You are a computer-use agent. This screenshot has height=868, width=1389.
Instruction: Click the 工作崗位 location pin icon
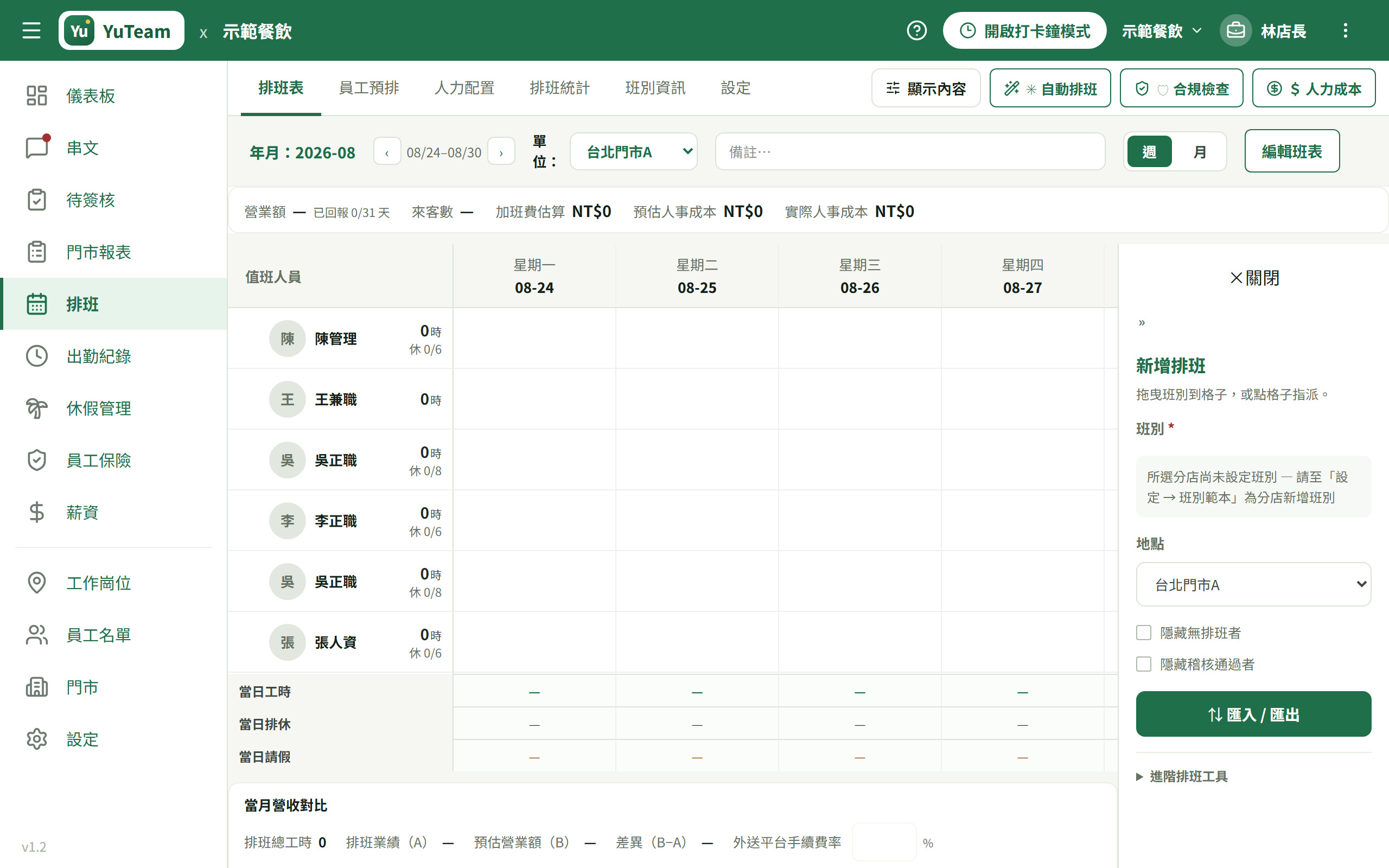tap(37, 583)
